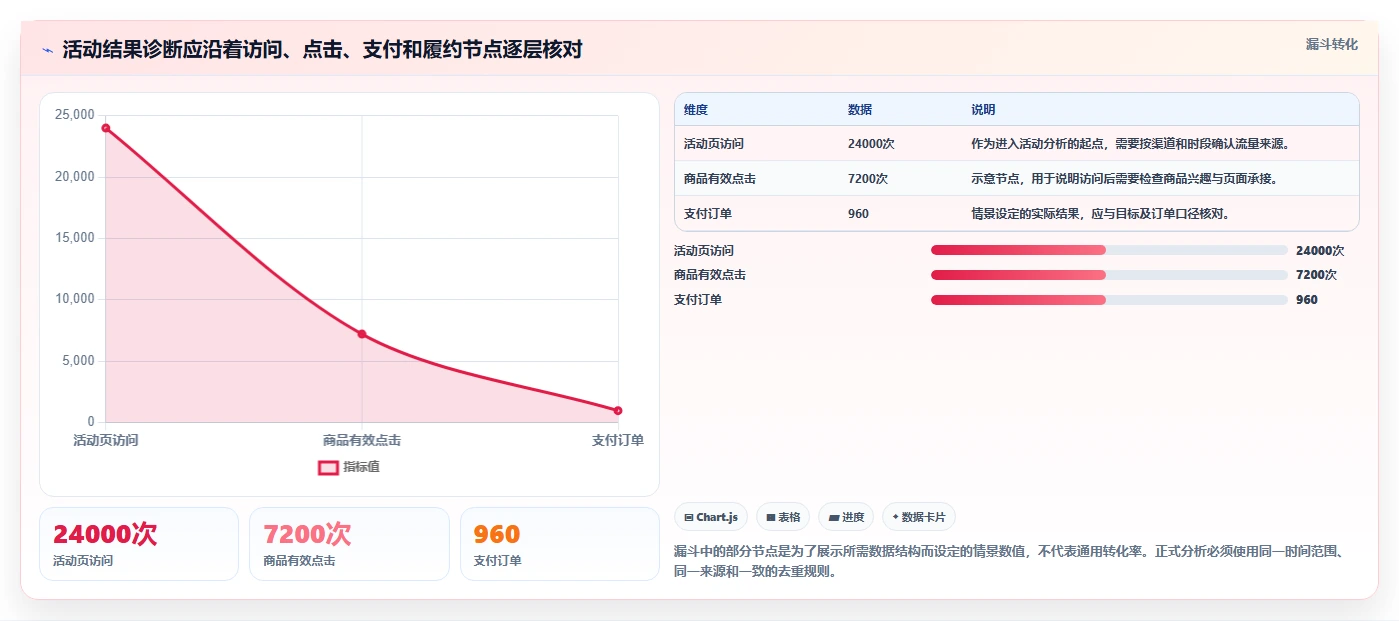Viewport: 1399px width, 621px height.
Task: Click the 7200次 table value
Action: coord(868,179)
